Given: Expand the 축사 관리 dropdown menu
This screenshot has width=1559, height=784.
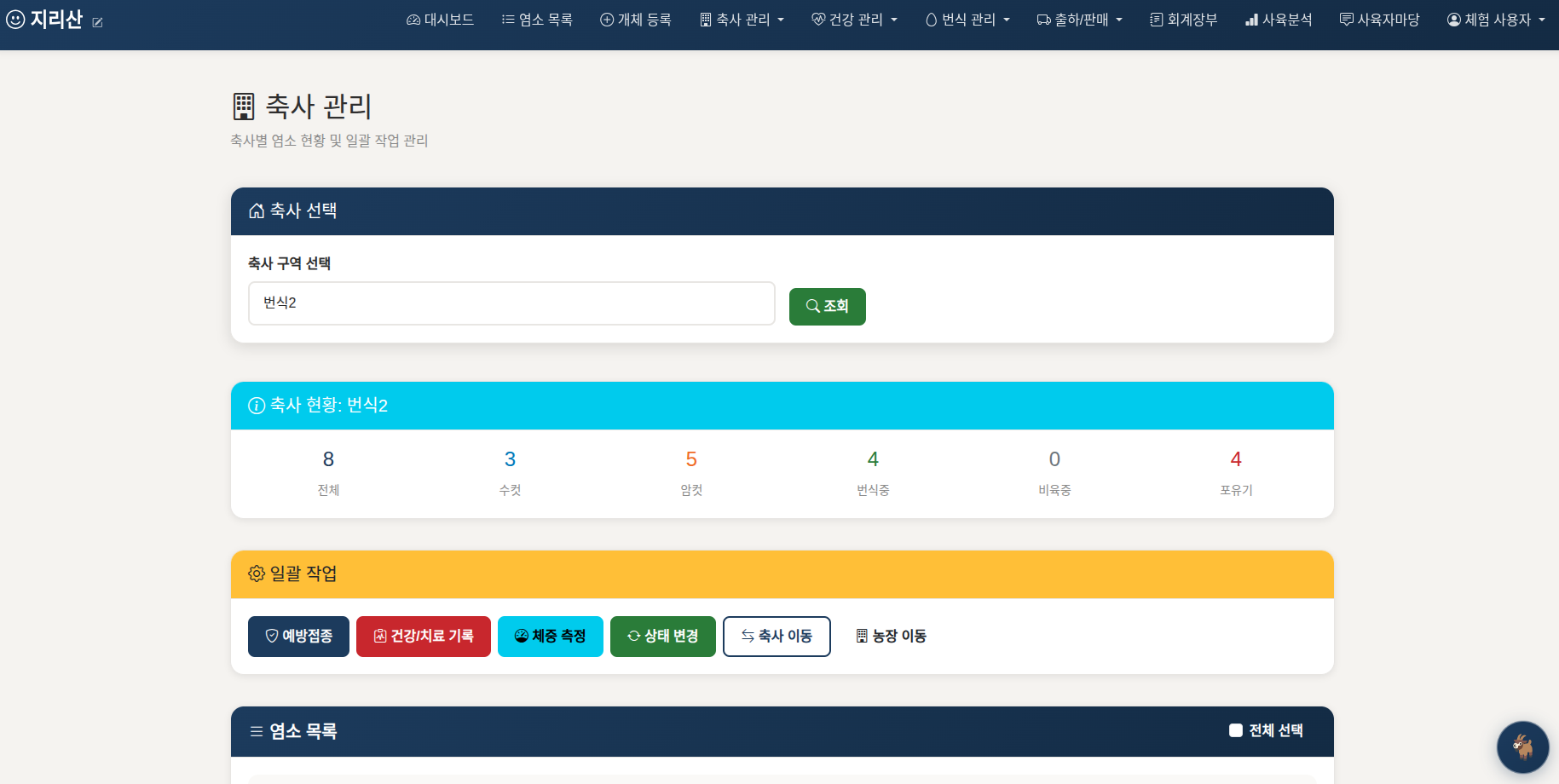Looking at the screenshot, I should 741,19.
